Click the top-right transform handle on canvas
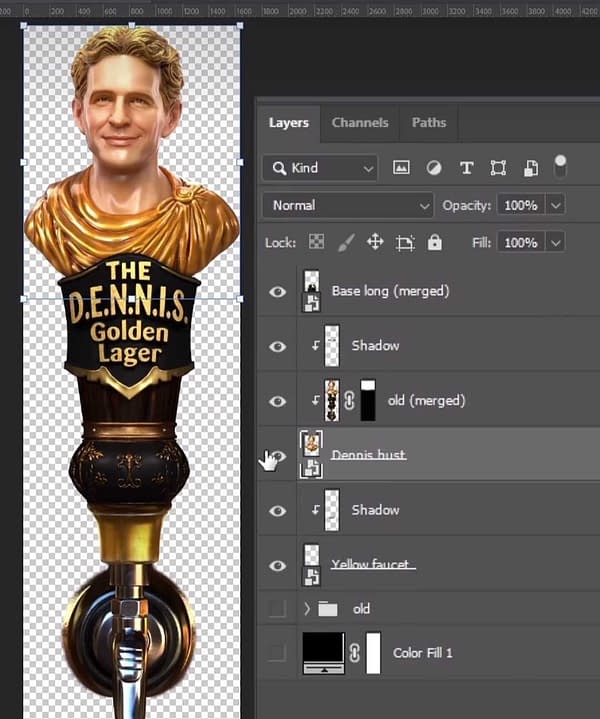600x719 pixels. coord(240,26)
